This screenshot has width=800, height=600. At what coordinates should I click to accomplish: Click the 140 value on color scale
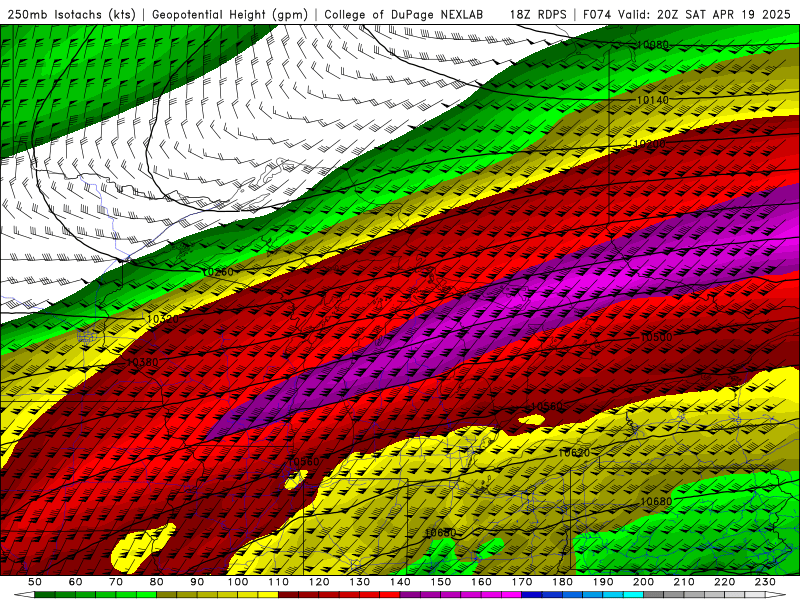coord(400,582)
